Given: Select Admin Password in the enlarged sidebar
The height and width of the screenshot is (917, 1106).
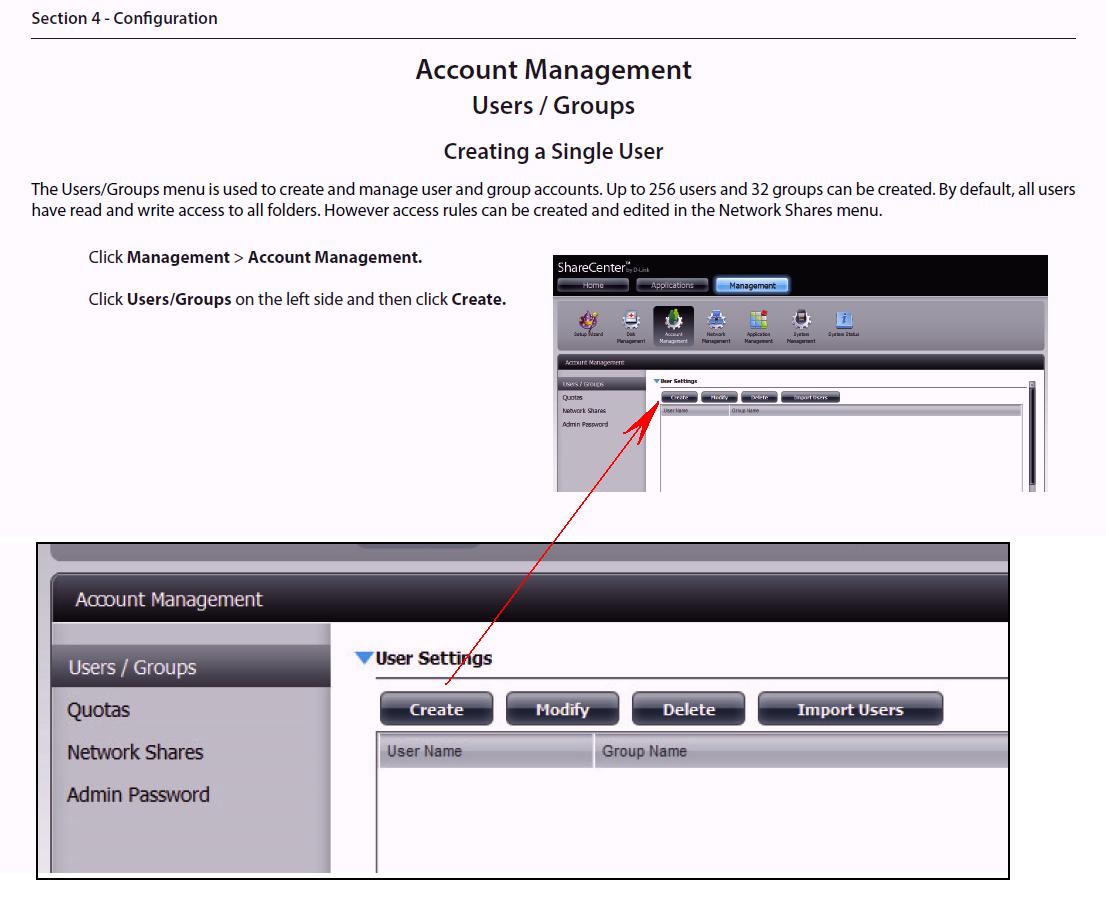Looking at the screenshot, I should (x=138, y=794).
